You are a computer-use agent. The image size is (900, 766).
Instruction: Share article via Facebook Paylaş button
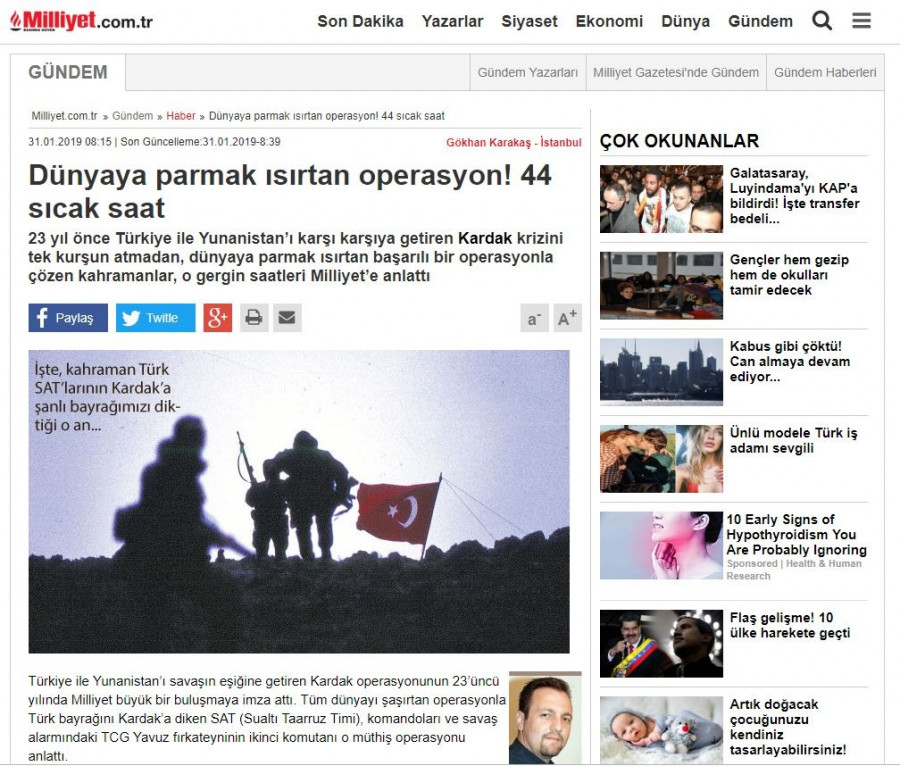tap(68, 318)
